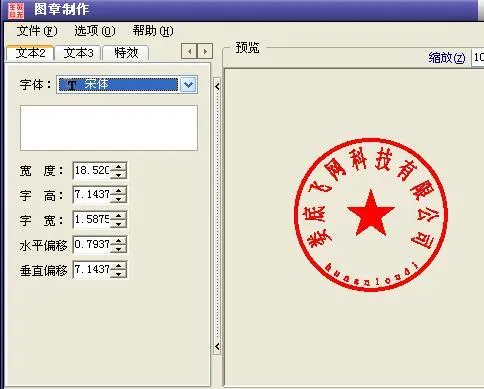Screen dimensions: 484x389
Task: Click the 宽度 value field 18.520
Action: (x=92, y=170)
